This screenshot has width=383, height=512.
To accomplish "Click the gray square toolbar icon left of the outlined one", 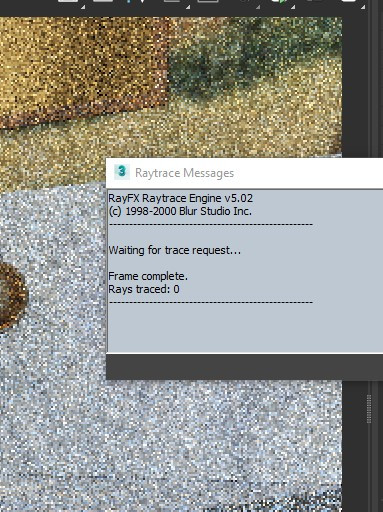I will click(x=172, y=2).
